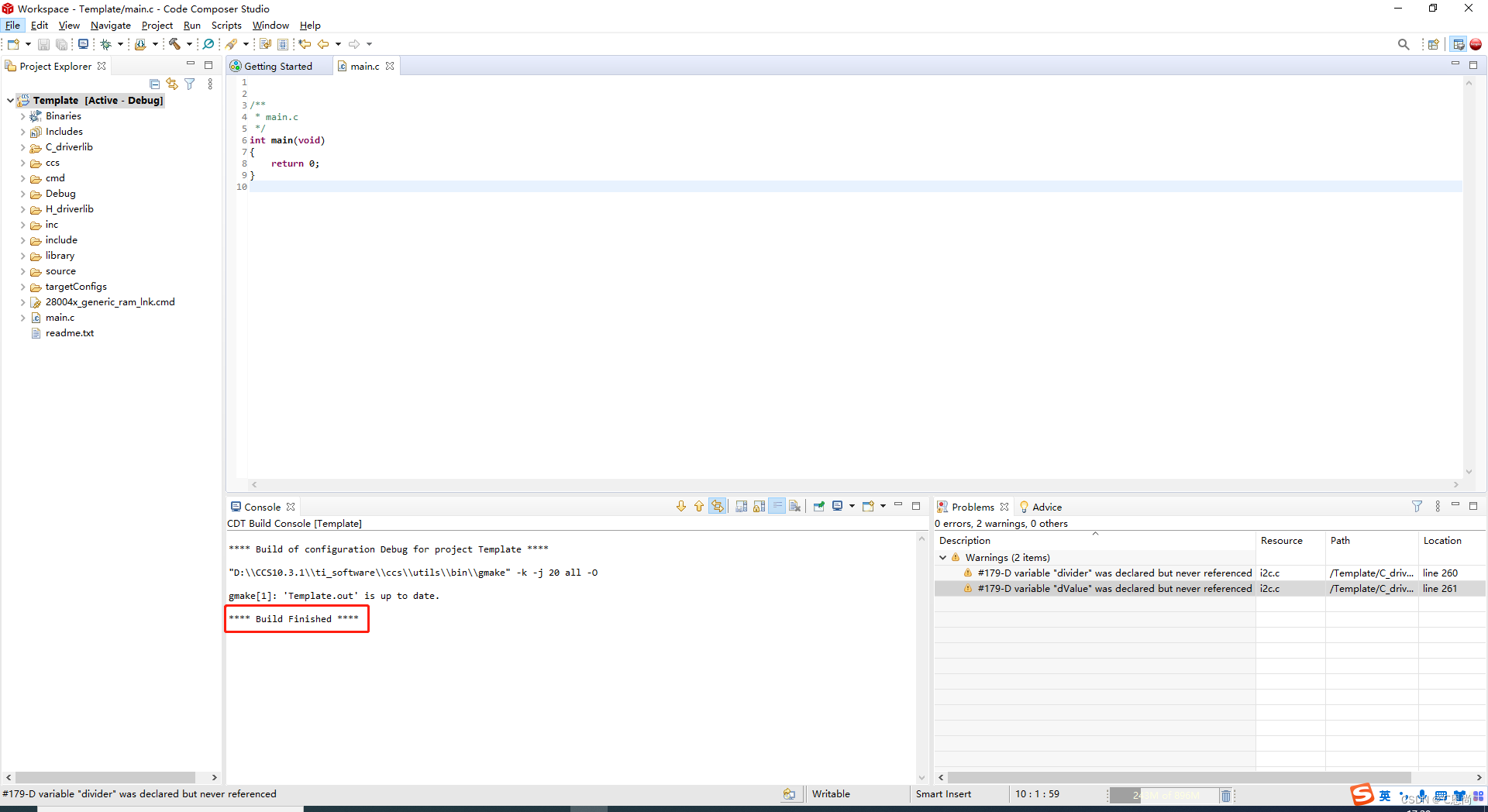Click the wand/pen tool icon in toolbar
1488x812 pixels.
(231, 44)
